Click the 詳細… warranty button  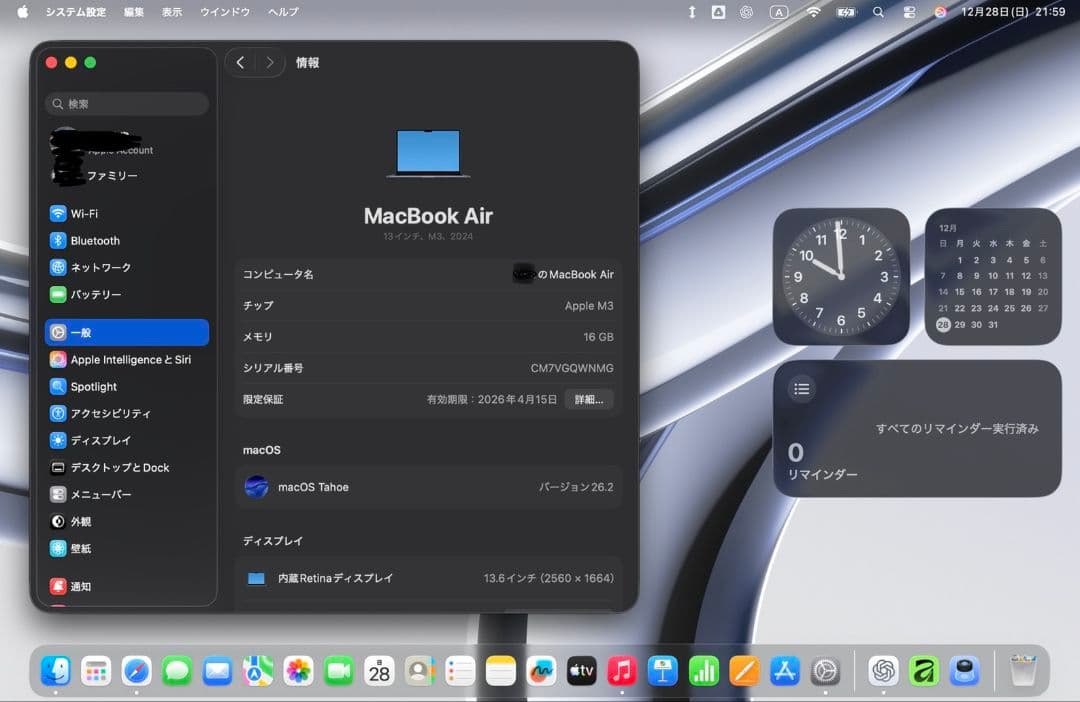[x=588, y=399]
